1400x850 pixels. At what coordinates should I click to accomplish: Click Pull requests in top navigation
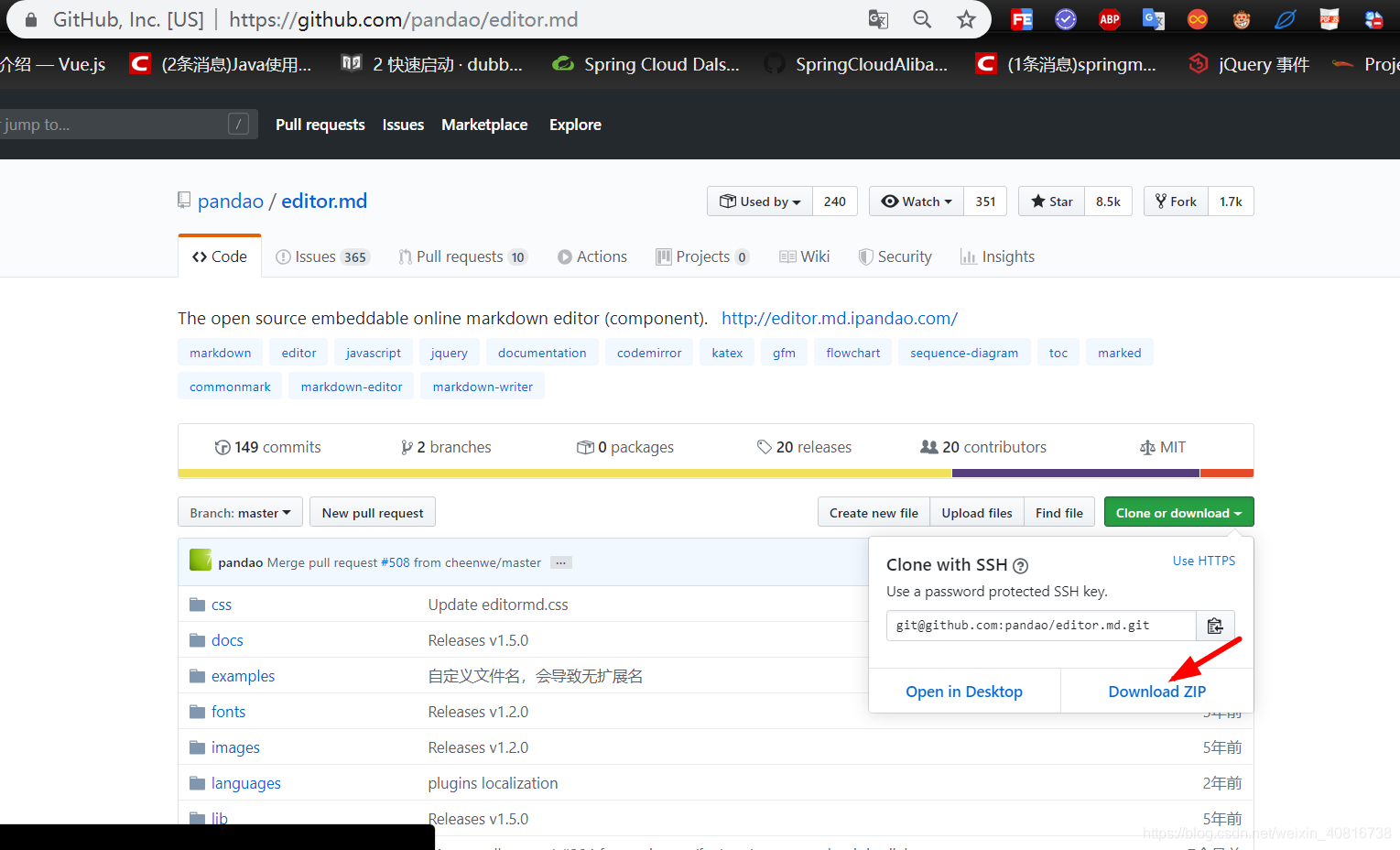coord(320,125)
